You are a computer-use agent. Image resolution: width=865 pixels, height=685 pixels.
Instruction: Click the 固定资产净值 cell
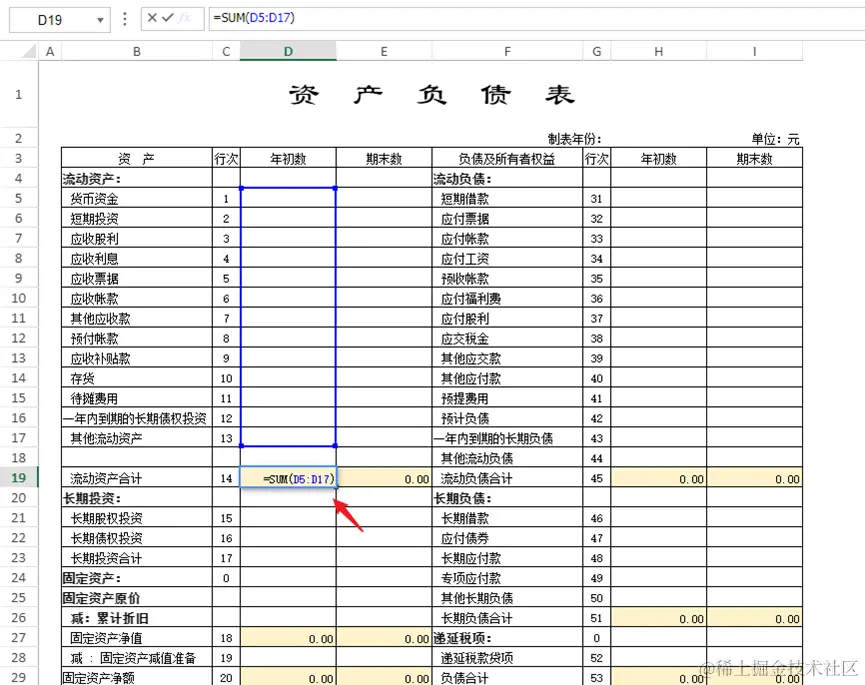pos(137,638)
